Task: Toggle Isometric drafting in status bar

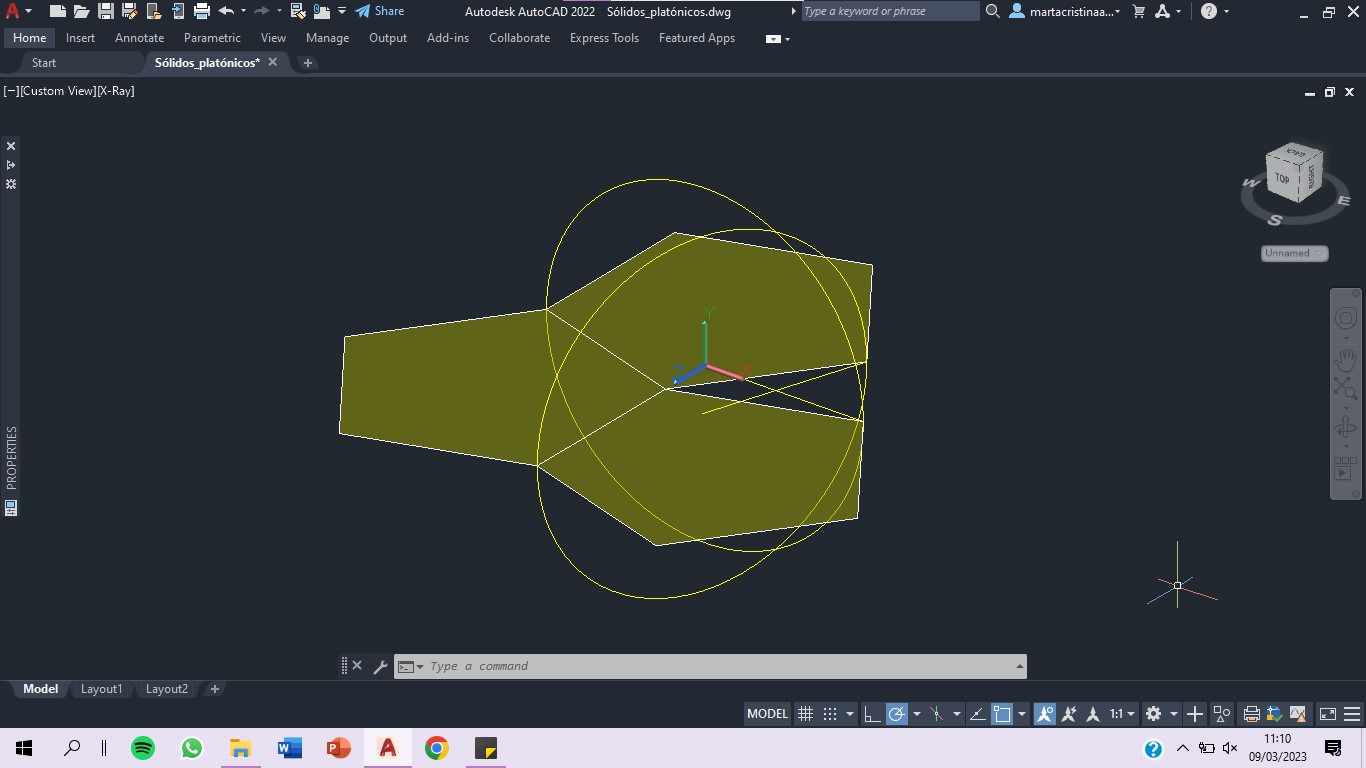Action: tap(937, 714)
